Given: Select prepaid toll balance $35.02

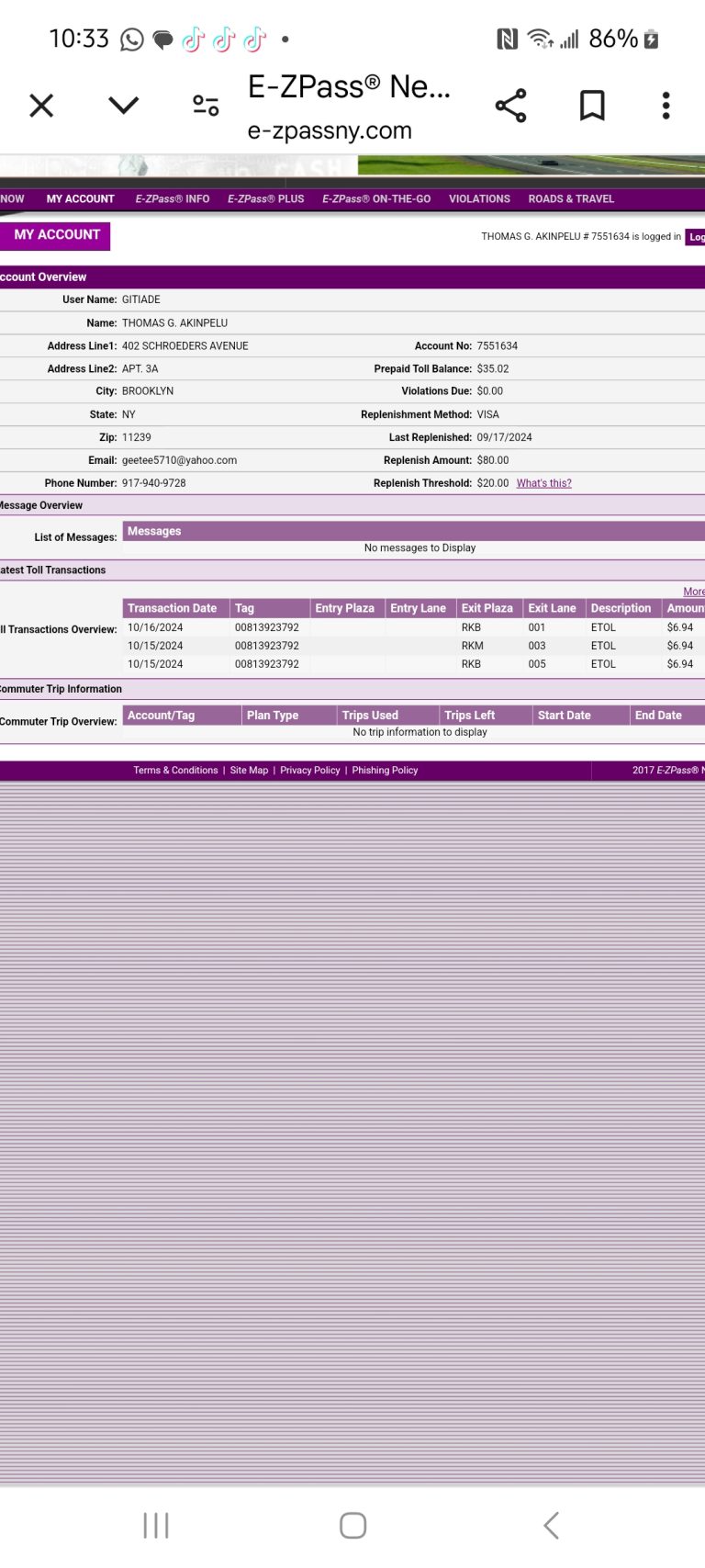Looking at the screenshot, I should pyautogui.click(x=493, y=369).
